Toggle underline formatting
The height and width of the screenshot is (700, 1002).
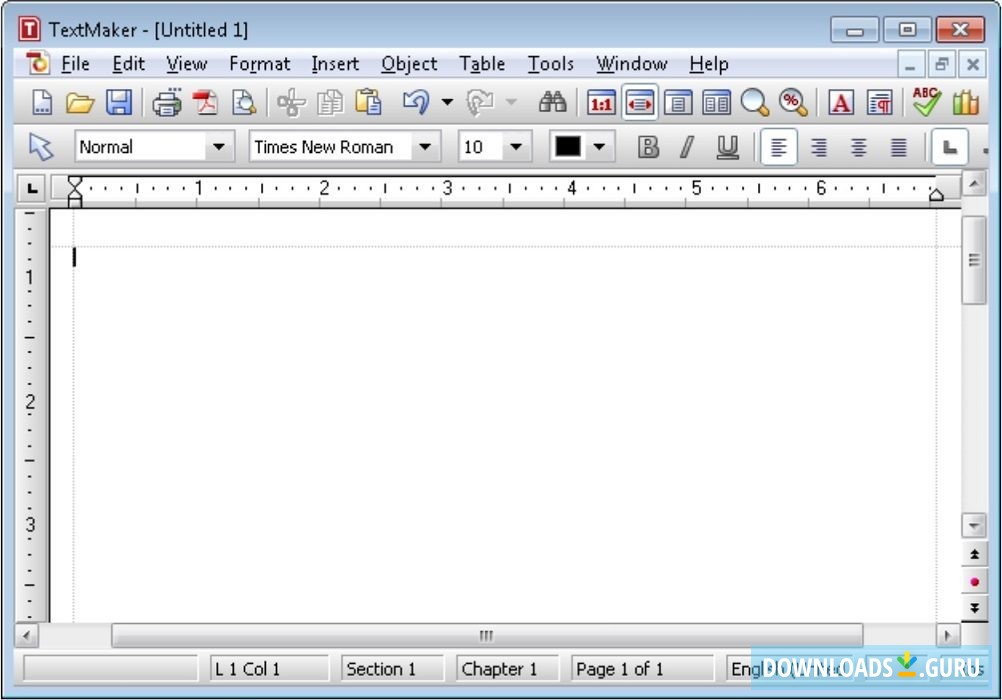727,147
